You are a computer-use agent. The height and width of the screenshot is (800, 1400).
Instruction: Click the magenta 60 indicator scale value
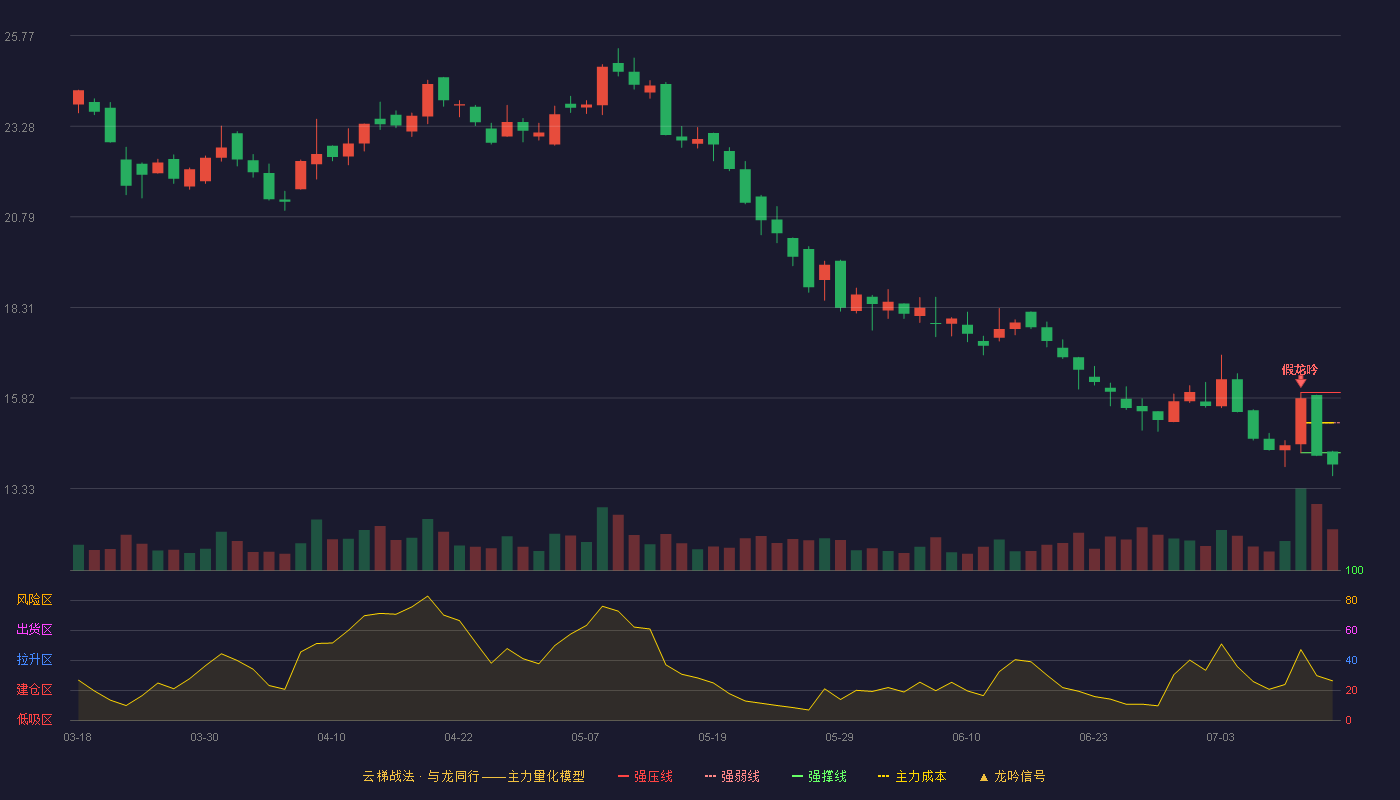[x=1351, y=630]
